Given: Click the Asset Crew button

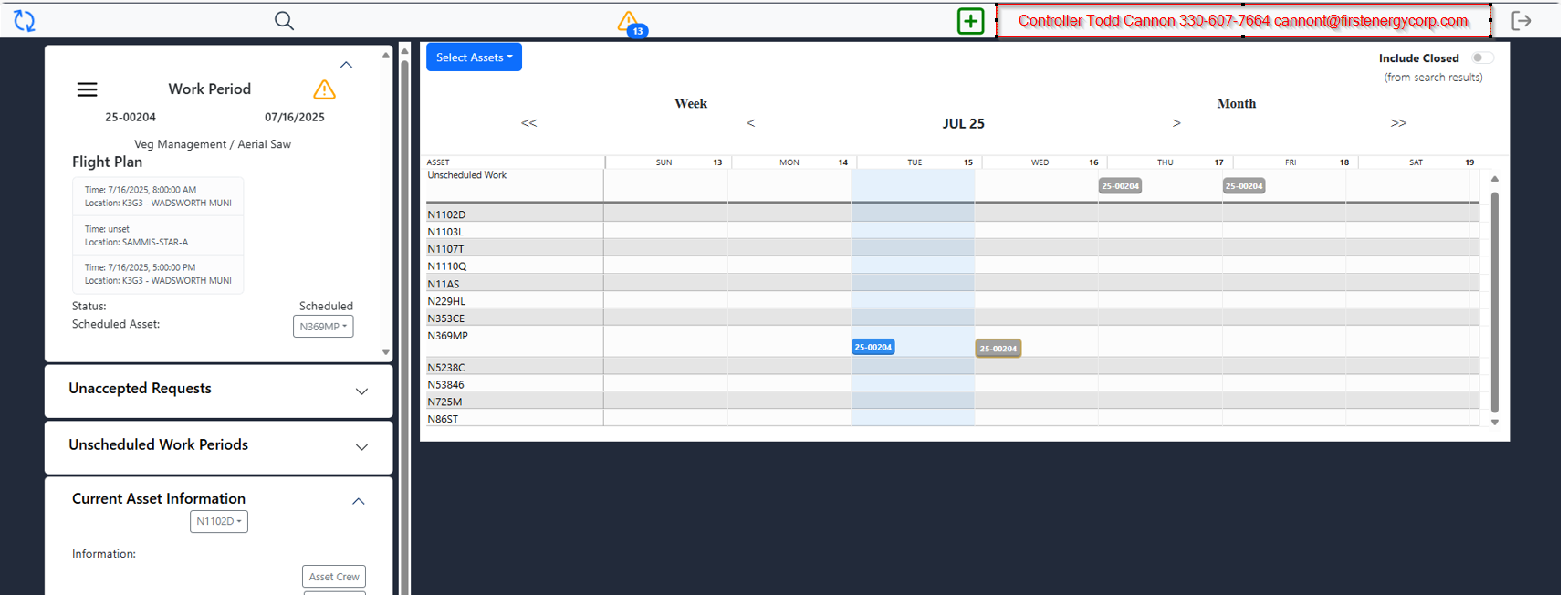Looking at the screenshot, I should 334,577.
